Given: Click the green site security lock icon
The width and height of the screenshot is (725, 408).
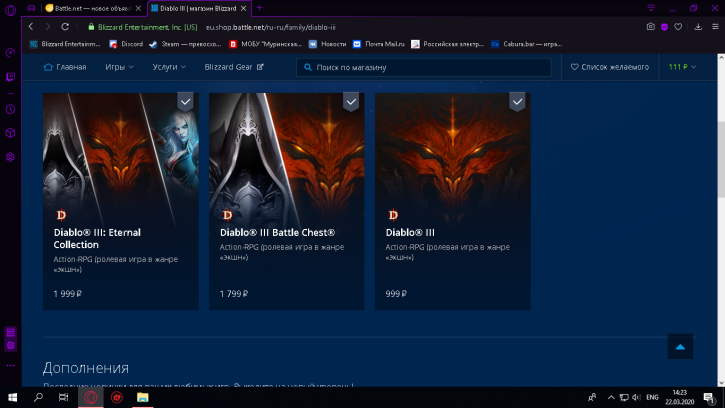Looking at the screenshot, I should 91,27.
